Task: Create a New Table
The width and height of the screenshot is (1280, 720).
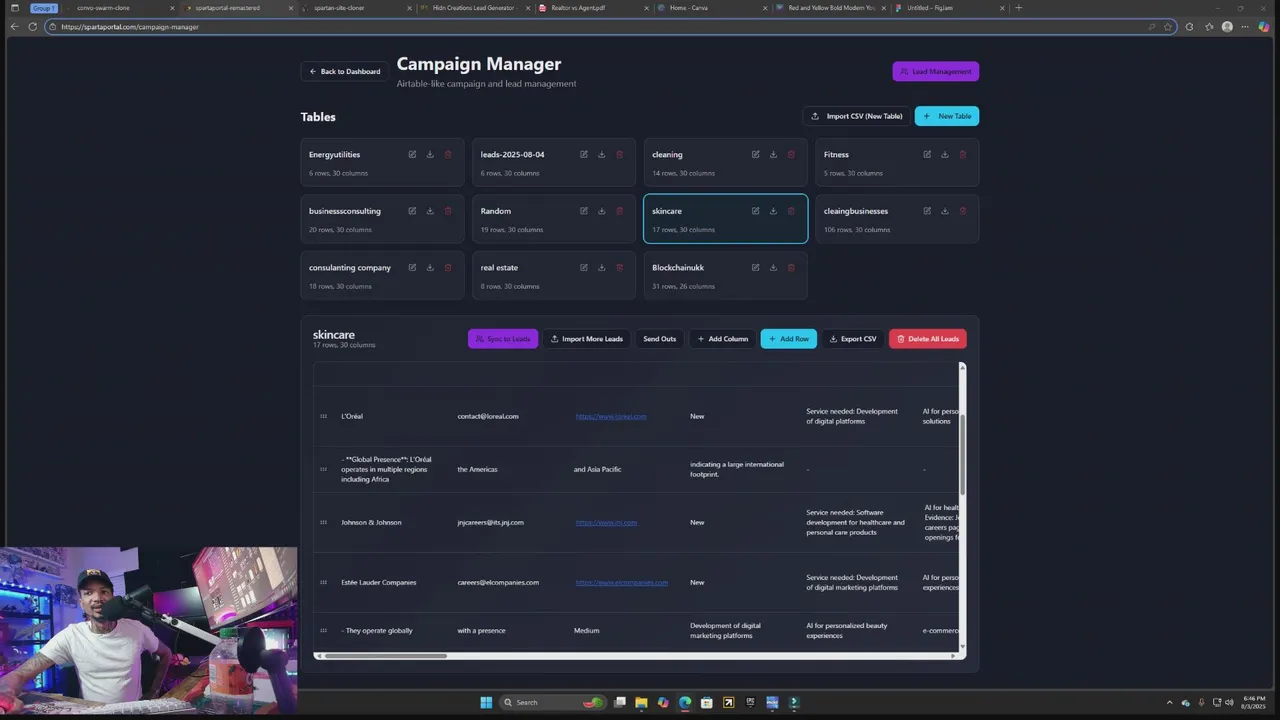Action: [947, 116]
